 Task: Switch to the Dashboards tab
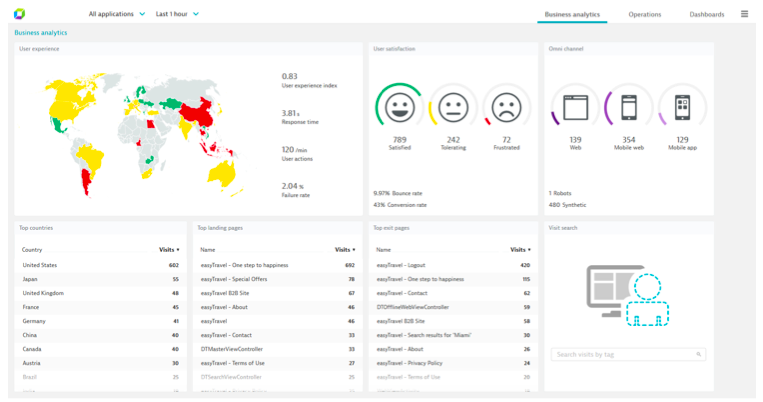coord(707,15)
